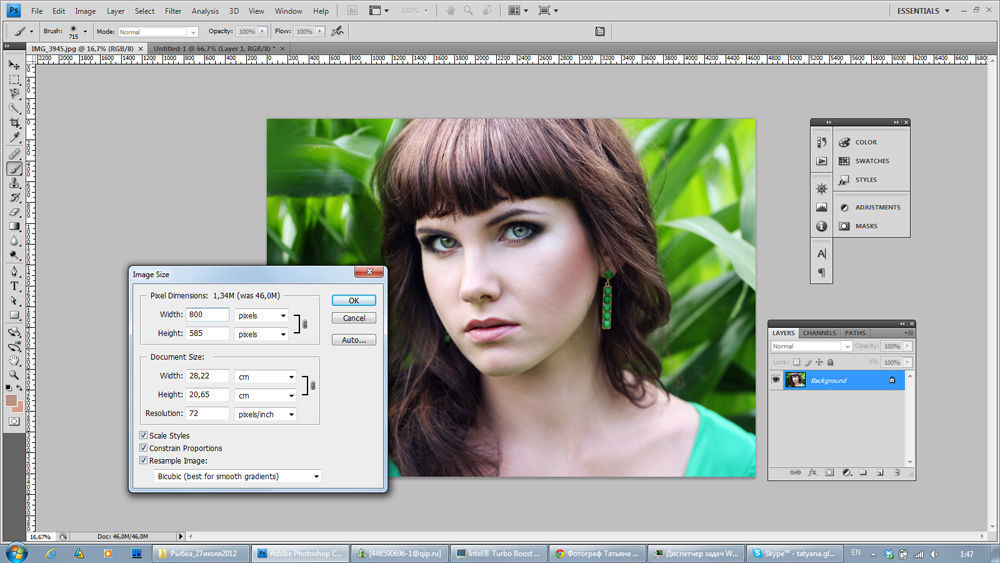Click OK in Image Size dialog
The image size is (1000, 563).
click(353, 300)
